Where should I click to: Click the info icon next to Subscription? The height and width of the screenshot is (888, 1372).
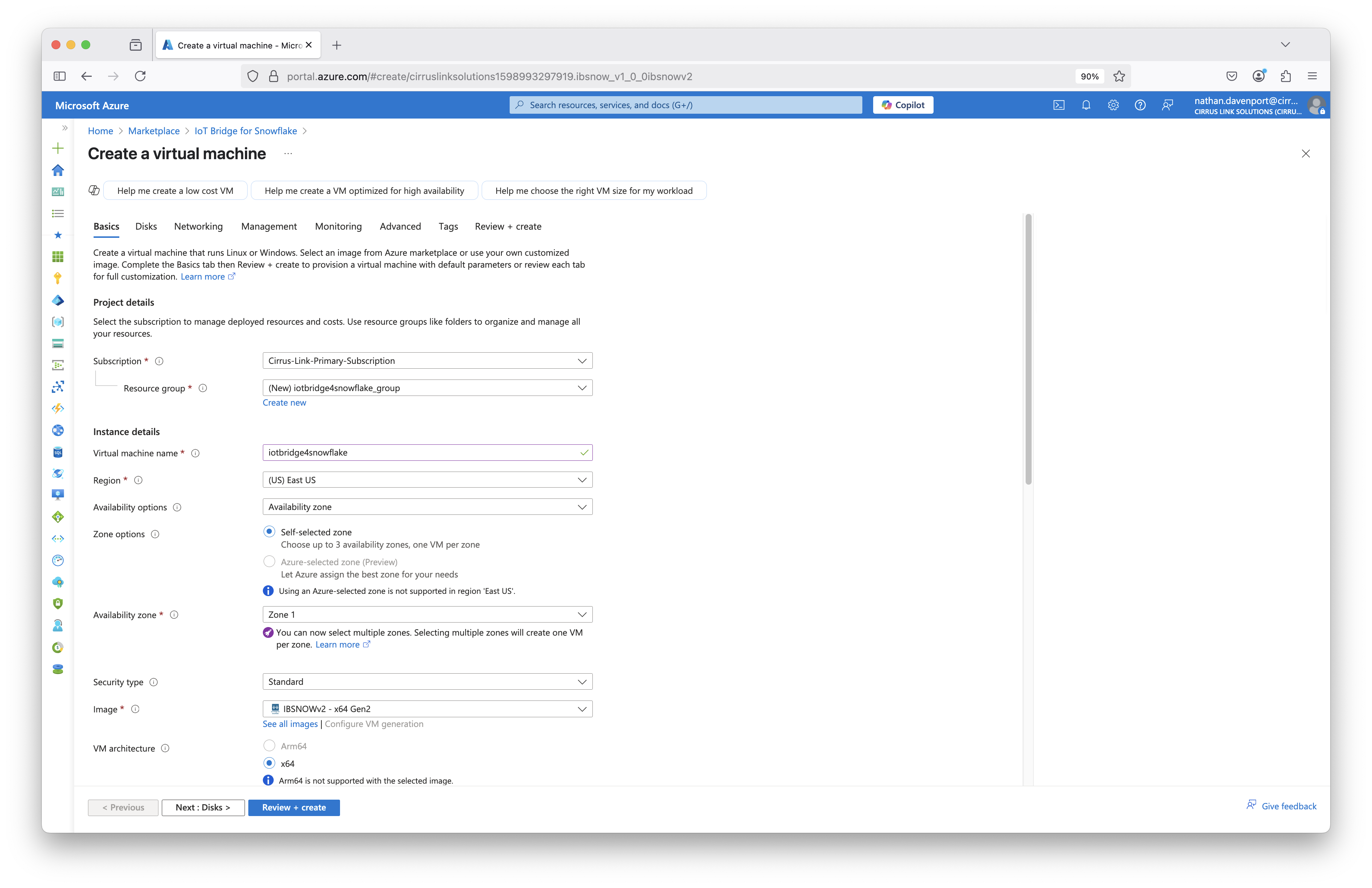(159, 361)
